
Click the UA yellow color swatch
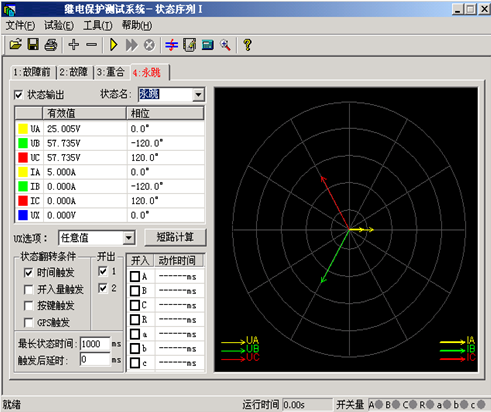23,129
